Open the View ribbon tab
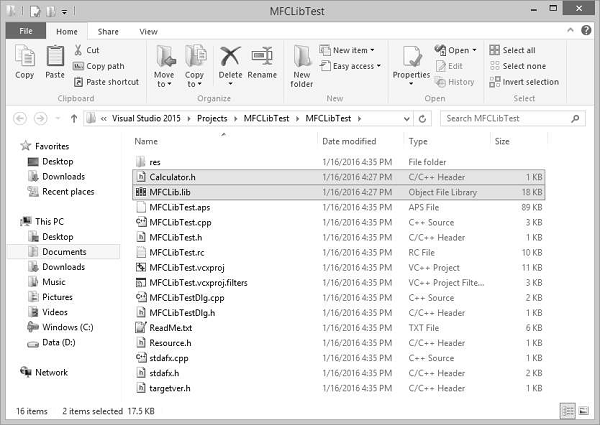Viewport: 600px width, 425px height. 148,32
